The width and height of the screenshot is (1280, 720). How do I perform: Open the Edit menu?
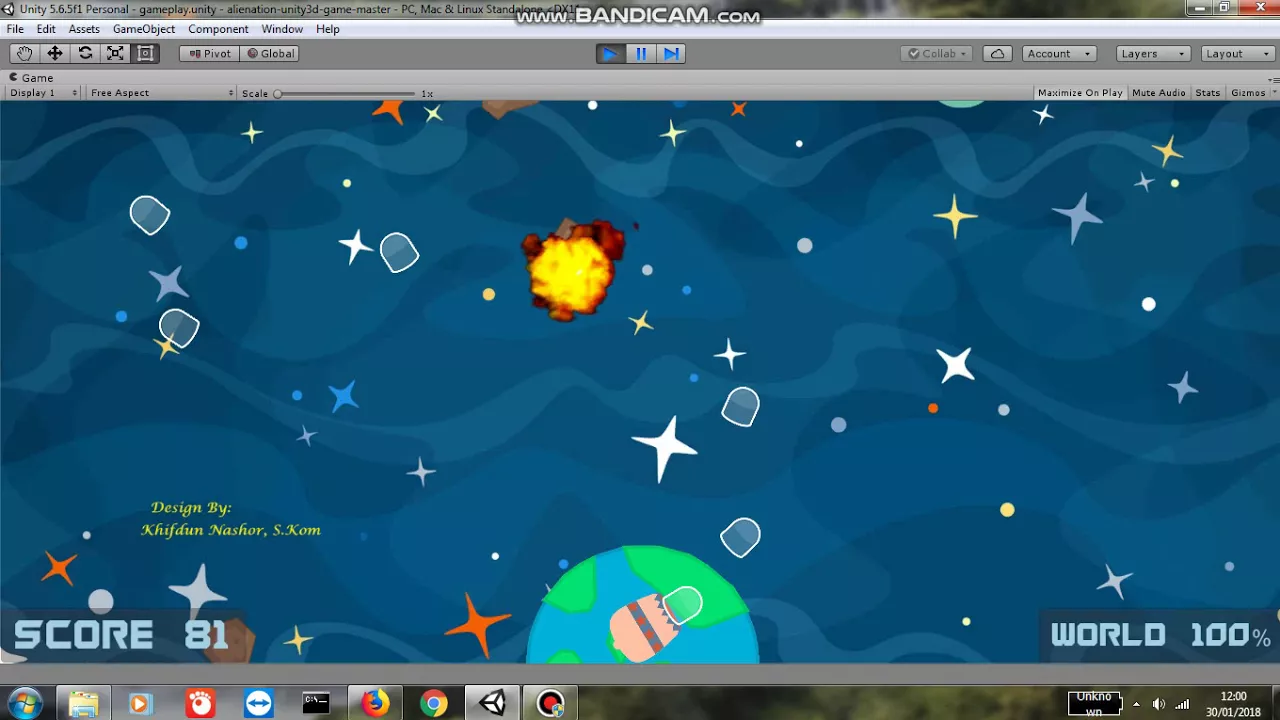46,29
